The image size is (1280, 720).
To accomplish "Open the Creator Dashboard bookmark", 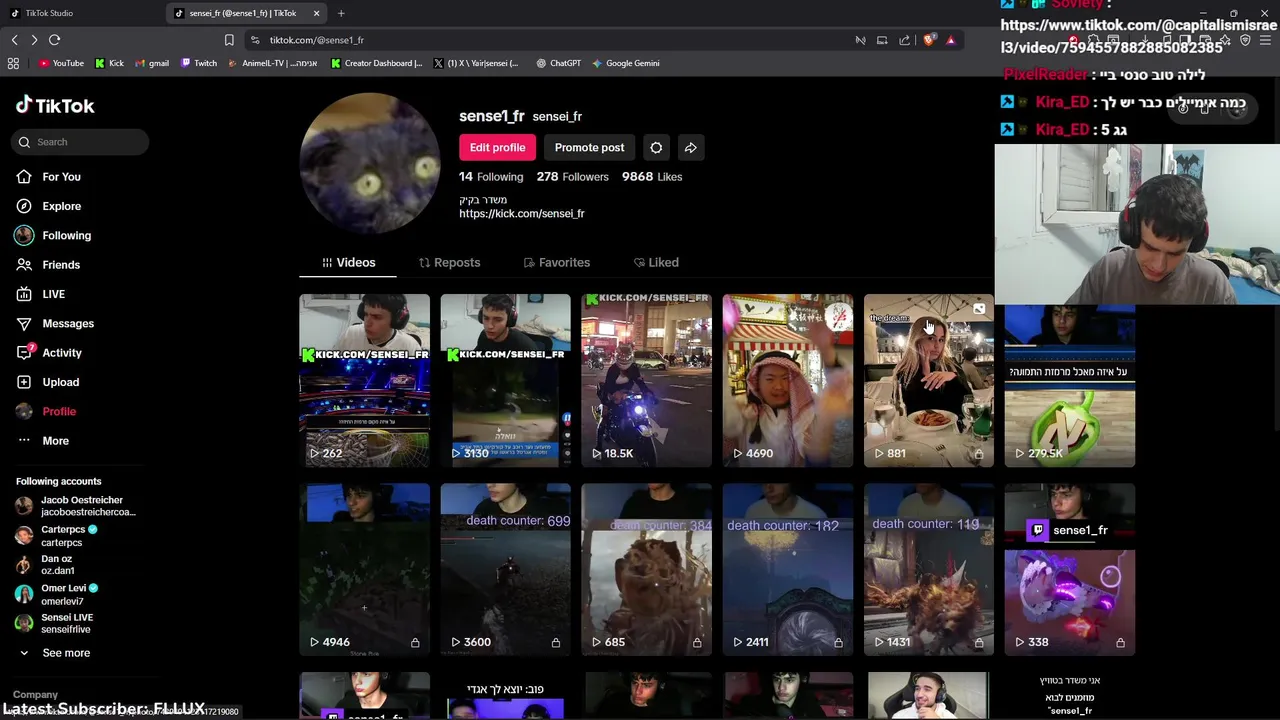I will click(376, 63).
